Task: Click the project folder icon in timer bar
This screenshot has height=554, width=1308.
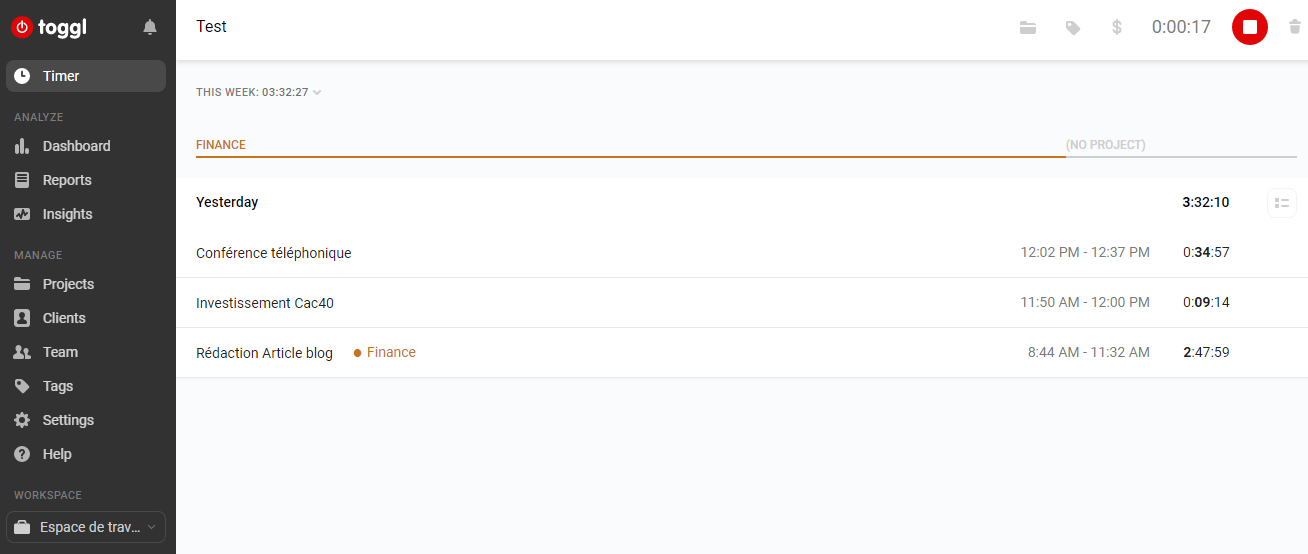Action: pos(1028,28)
